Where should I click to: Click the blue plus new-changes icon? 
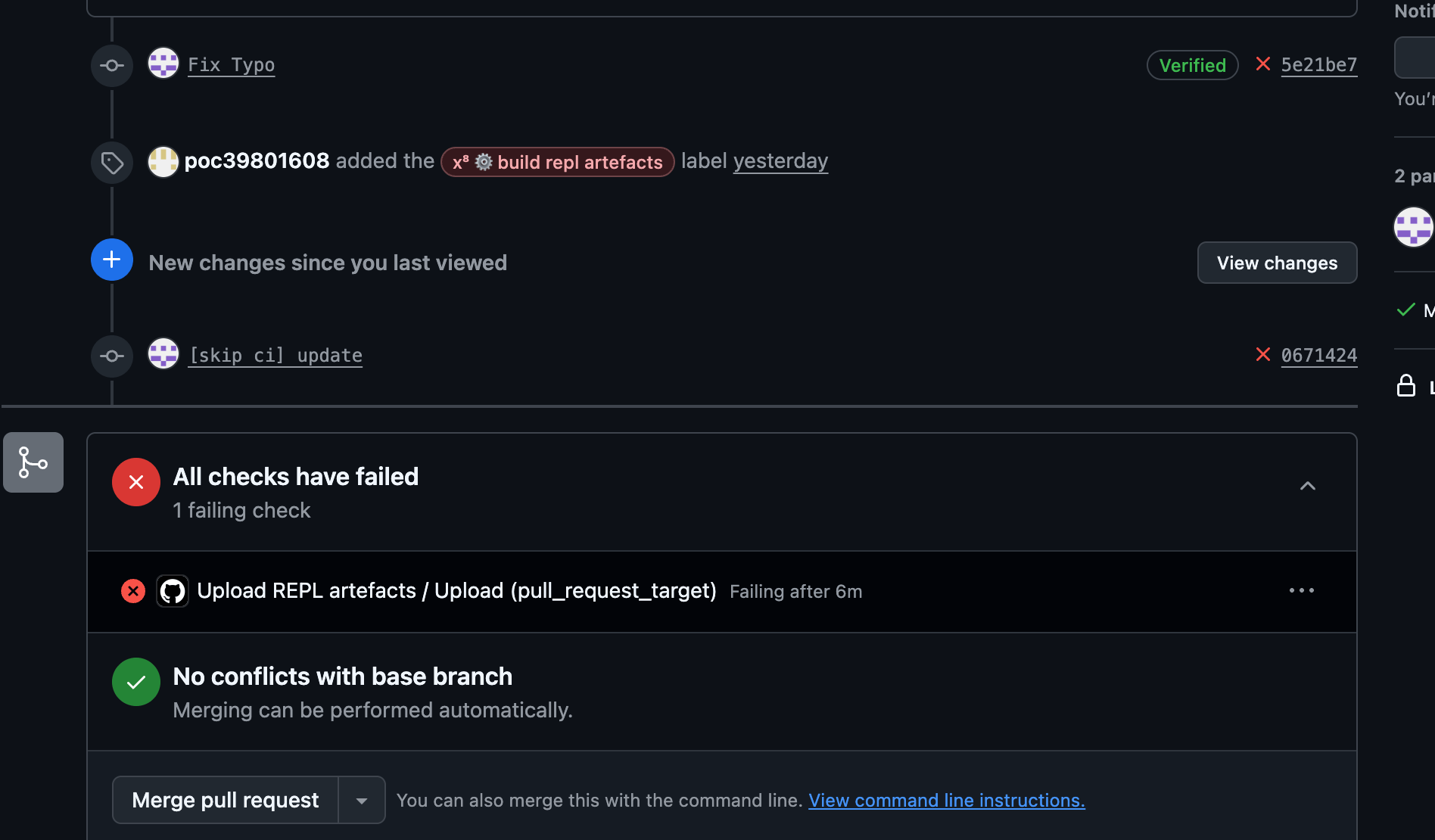[112, 260]
